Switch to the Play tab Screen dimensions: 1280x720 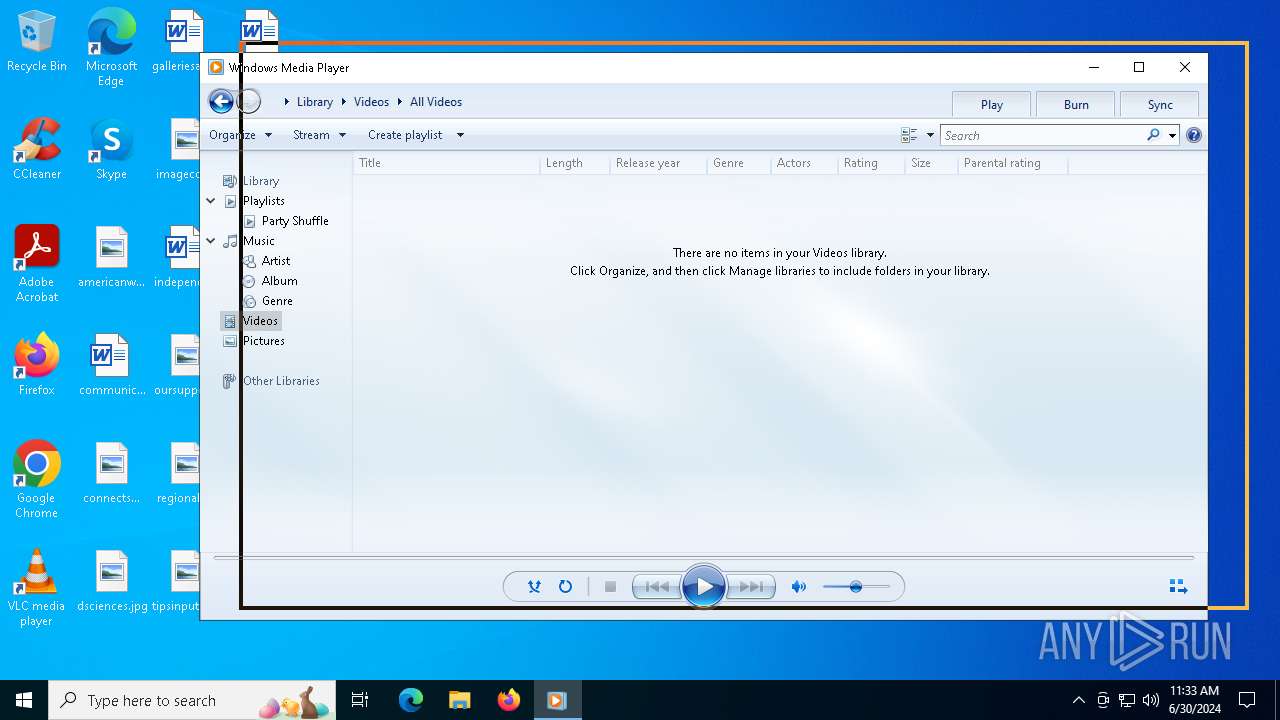click(x=992, y=104)
